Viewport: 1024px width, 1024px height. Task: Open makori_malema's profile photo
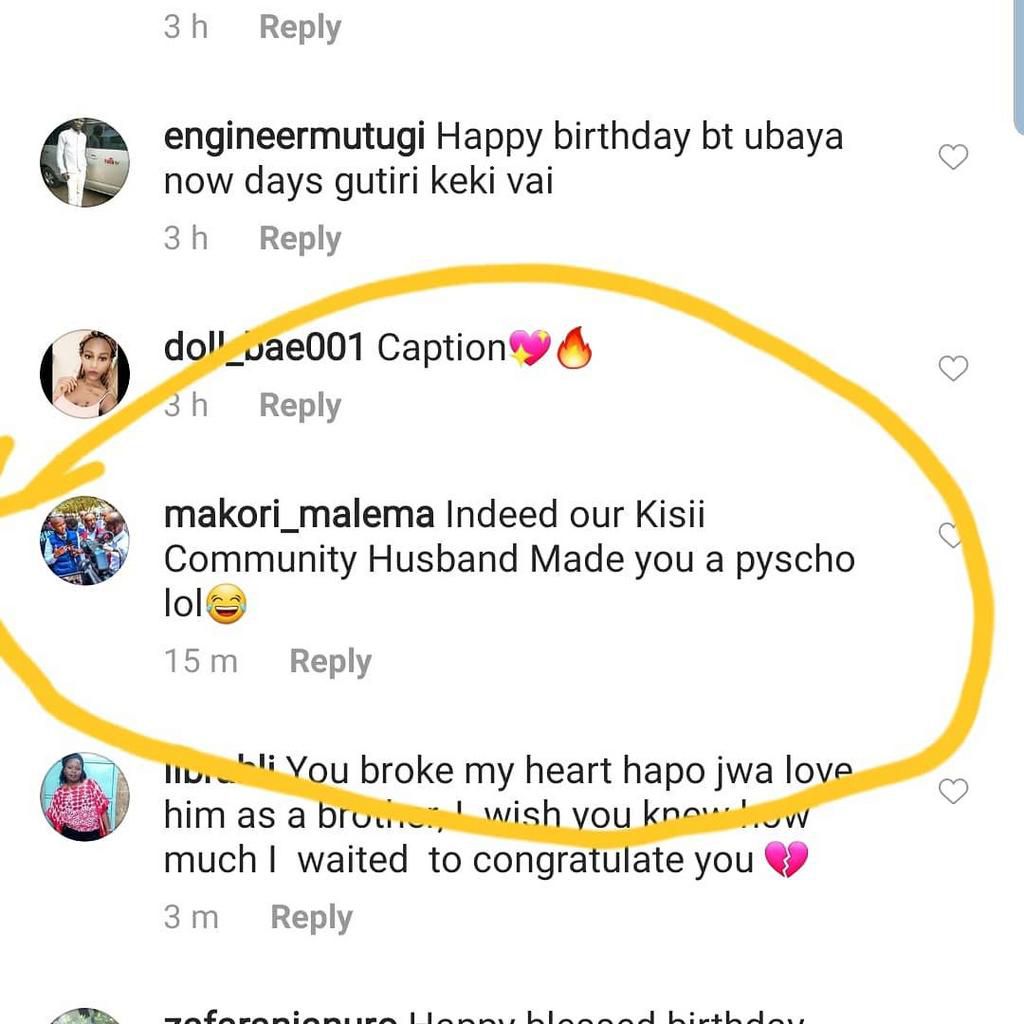(x=85, y=540)
